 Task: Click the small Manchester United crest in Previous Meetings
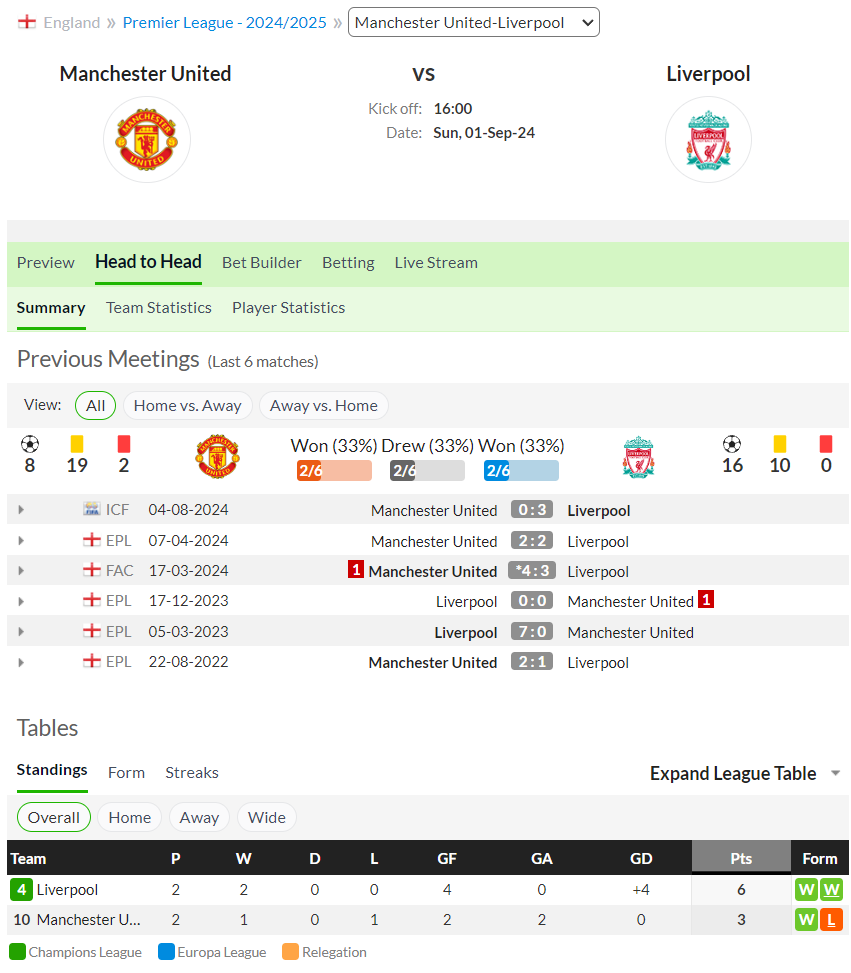pos(217,456)
